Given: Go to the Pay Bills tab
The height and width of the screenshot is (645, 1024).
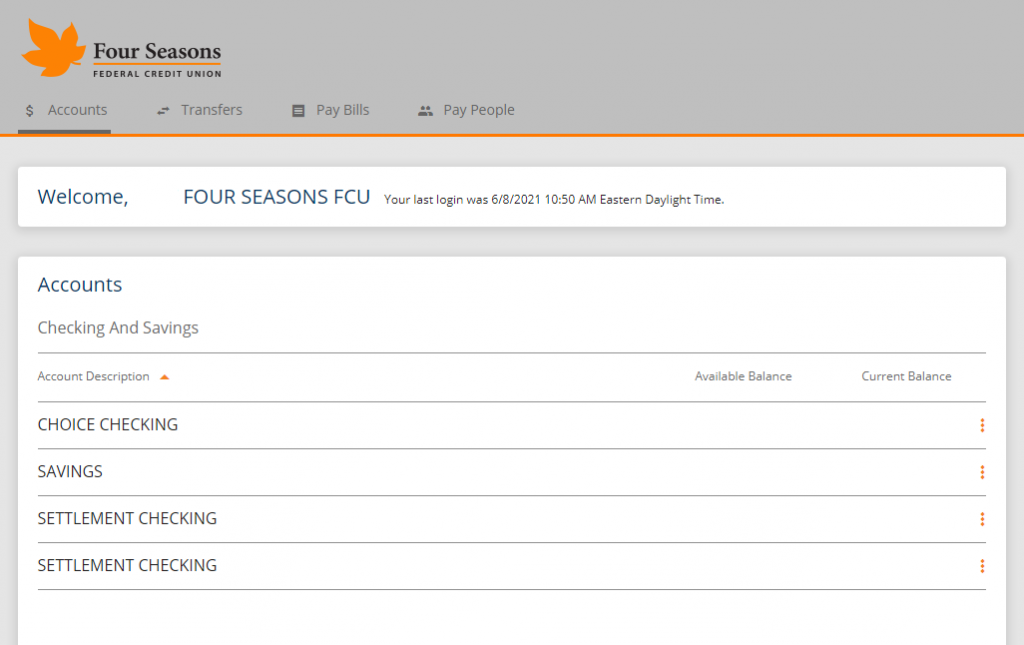Looking at the screenshot, I should [x=342, y=110].
